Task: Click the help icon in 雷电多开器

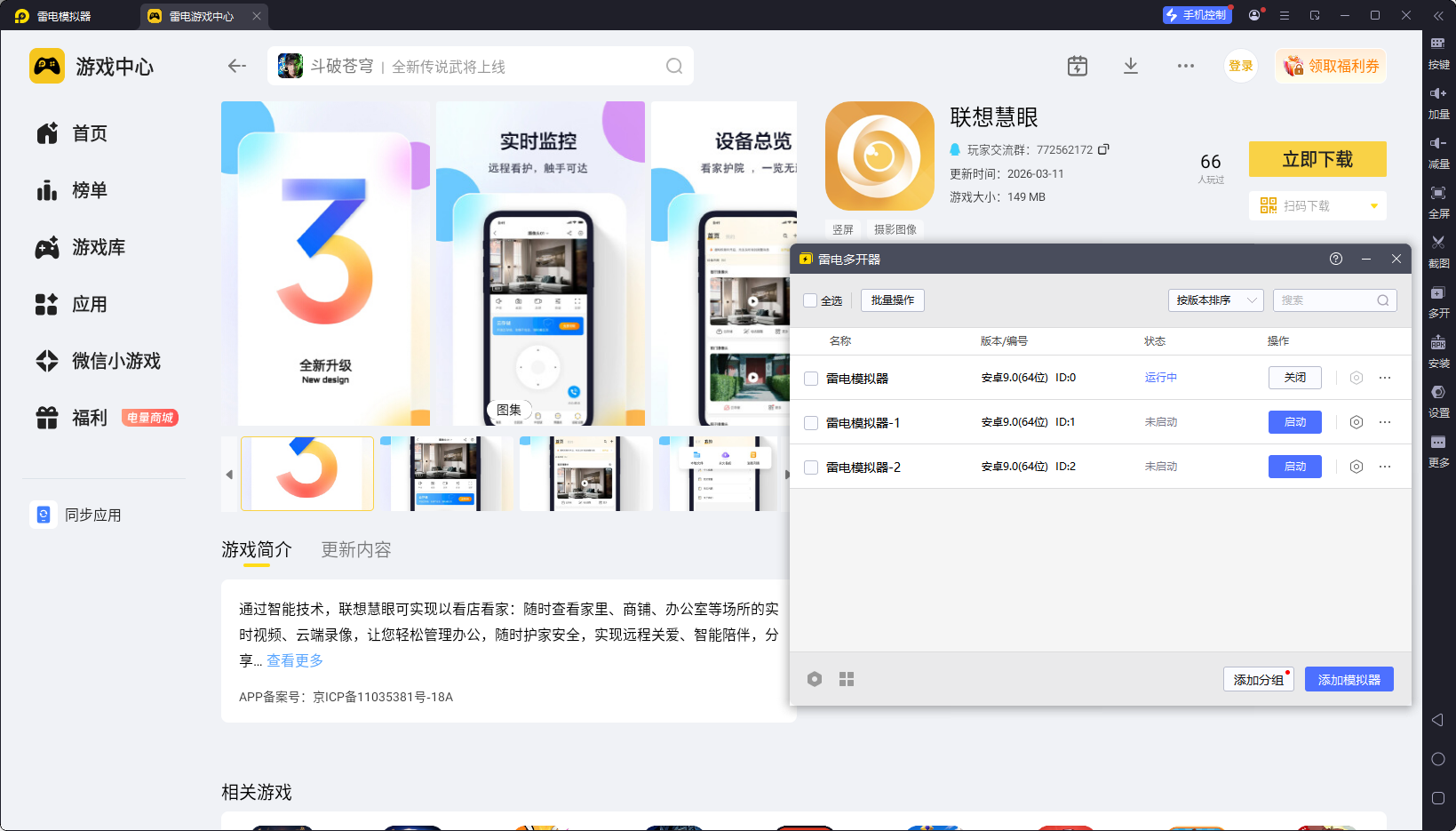Action: pos(1335,259)
